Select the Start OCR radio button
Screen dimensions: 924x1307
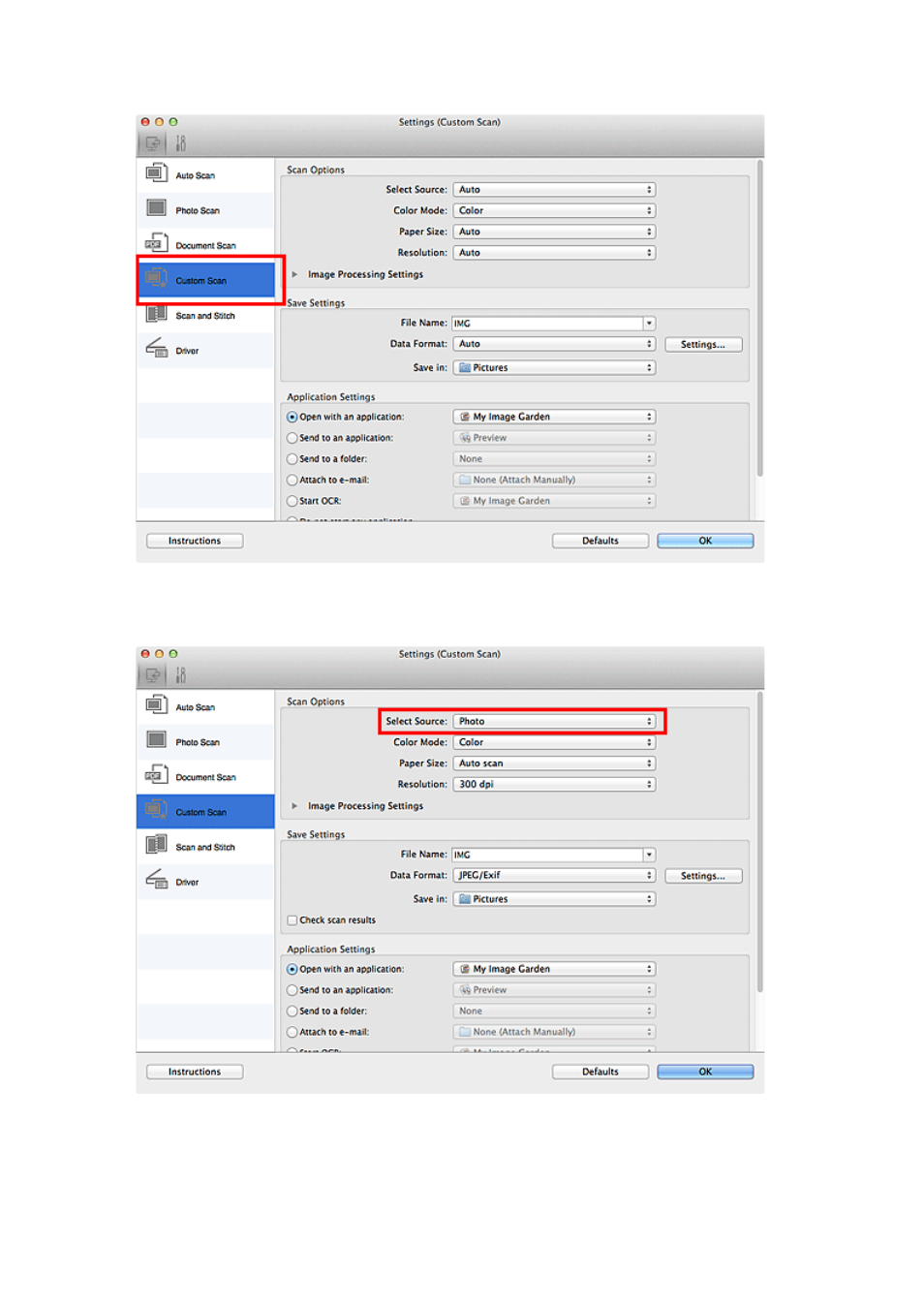pyautogui.click(x=293, y=501)
